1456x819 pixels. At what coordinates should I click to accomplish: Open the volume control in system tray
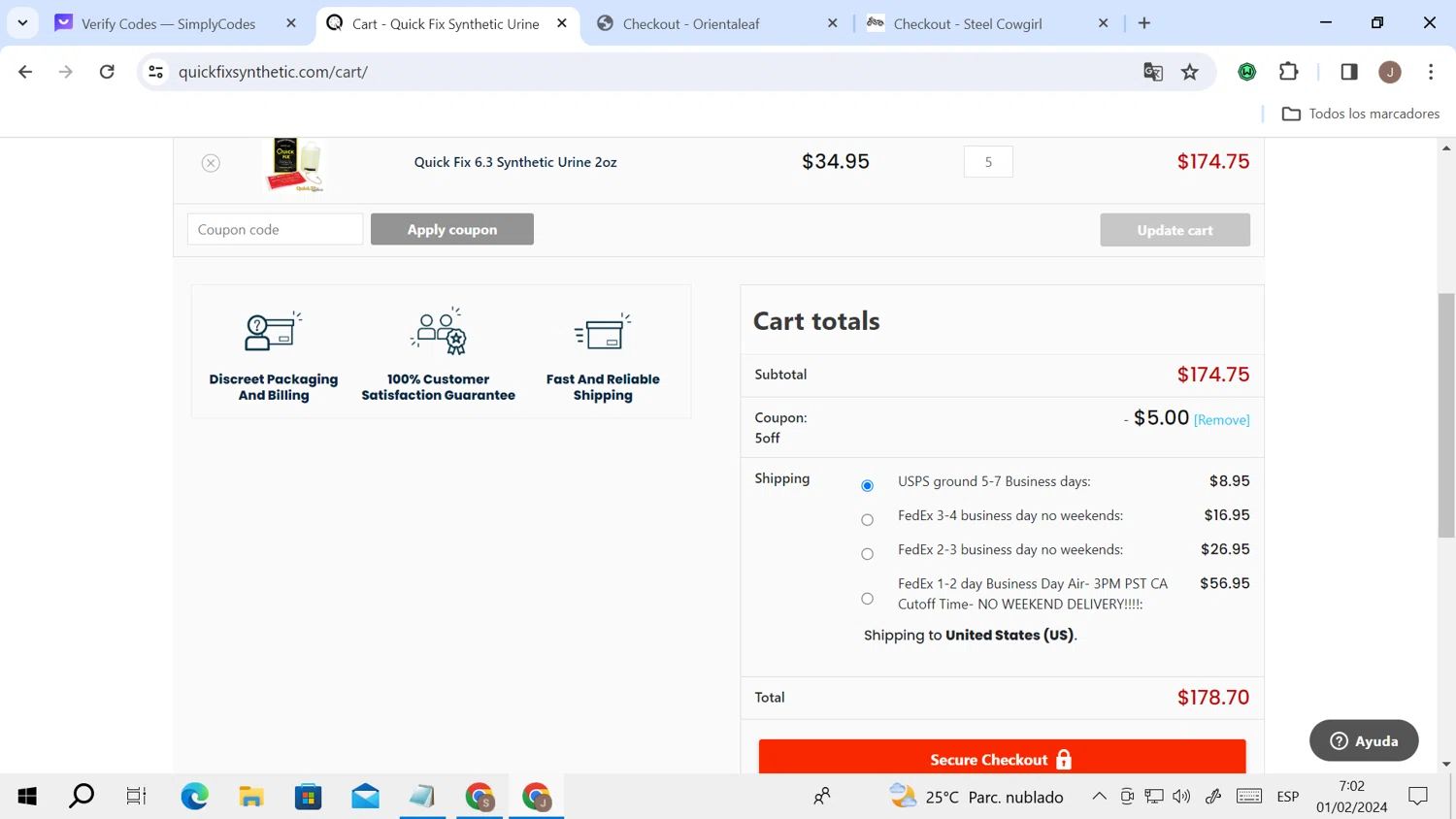point(1181,797)
